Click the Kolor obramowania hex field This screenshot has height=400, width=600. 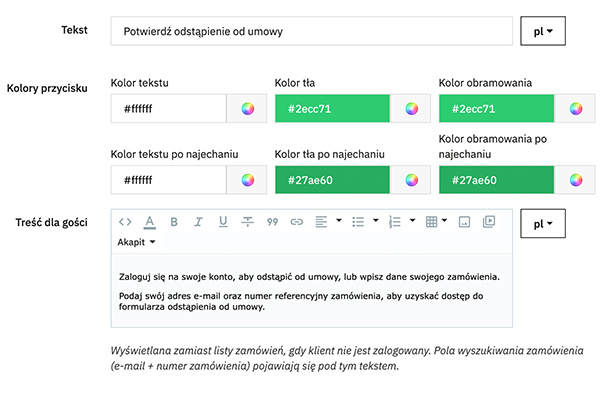[x=496, y=109]
